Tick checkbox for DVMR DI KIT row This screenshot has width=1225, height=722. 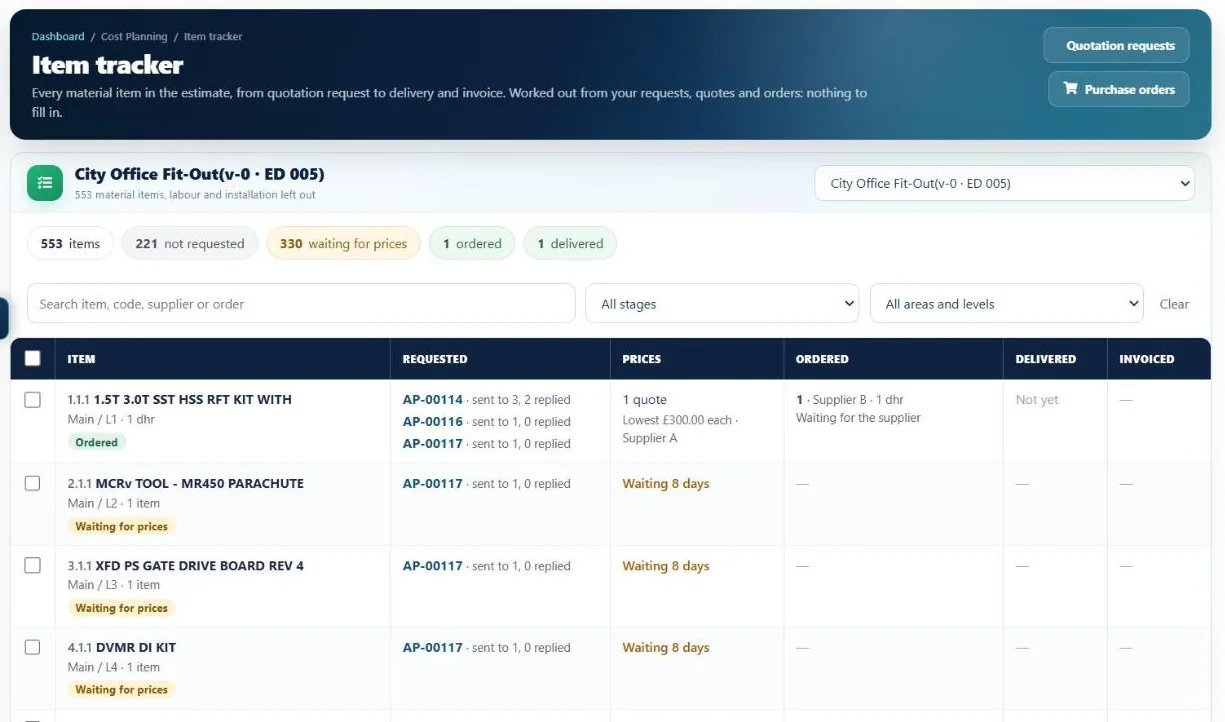pos(33,647)
